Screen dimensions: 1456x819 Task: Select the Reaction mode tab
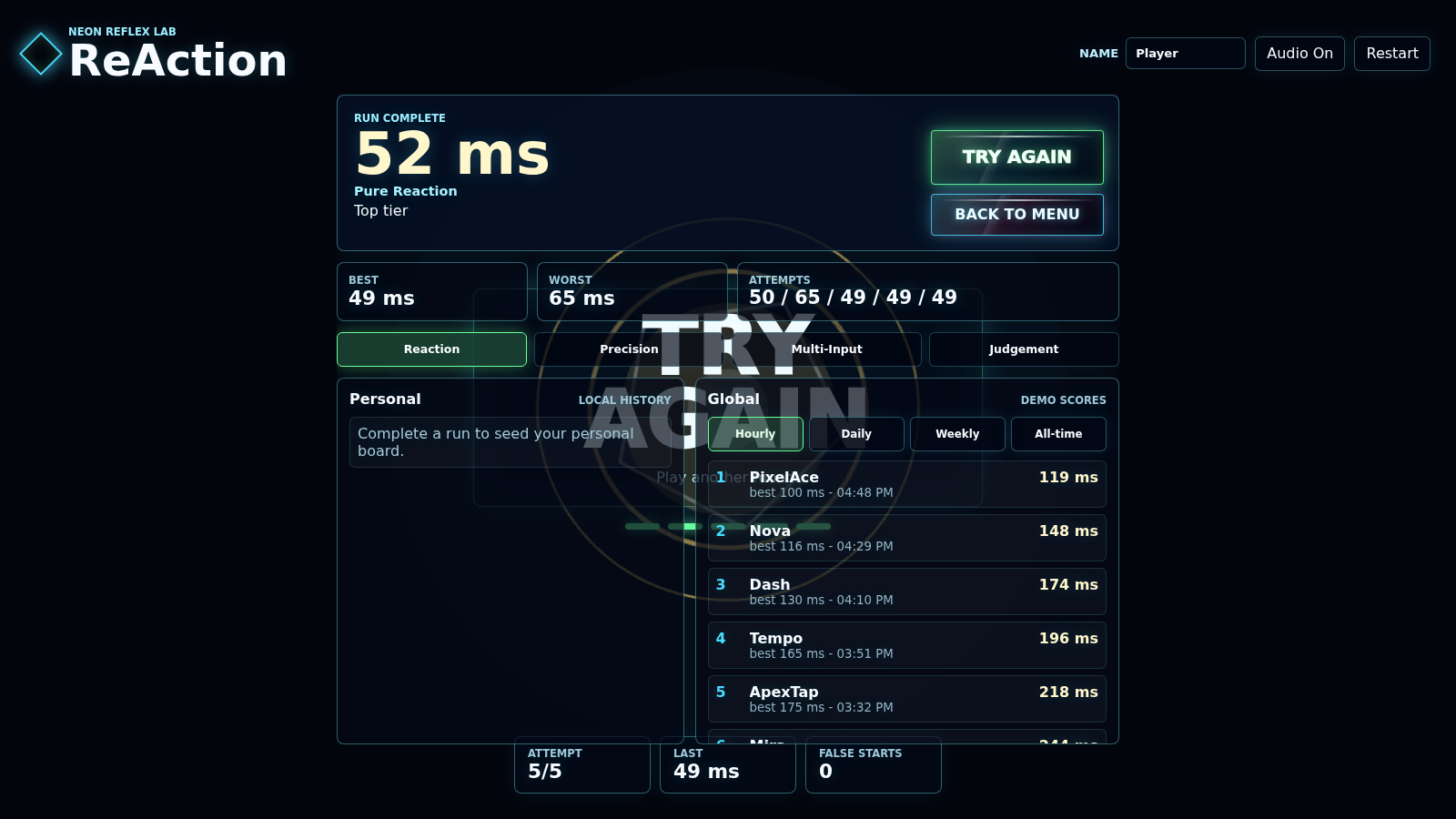[x=431, y=349]
